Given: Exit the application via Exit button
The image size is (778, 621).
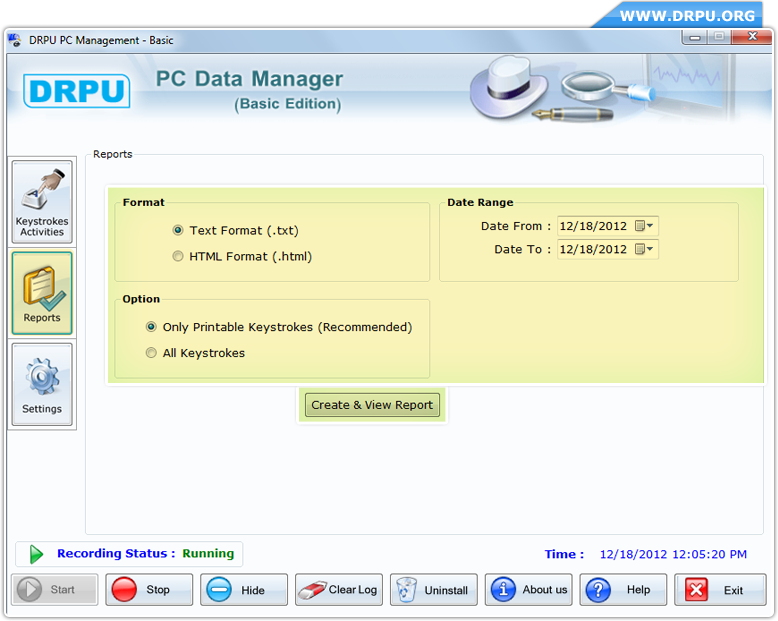Looking at the screenshot, I should click(720, 590).
